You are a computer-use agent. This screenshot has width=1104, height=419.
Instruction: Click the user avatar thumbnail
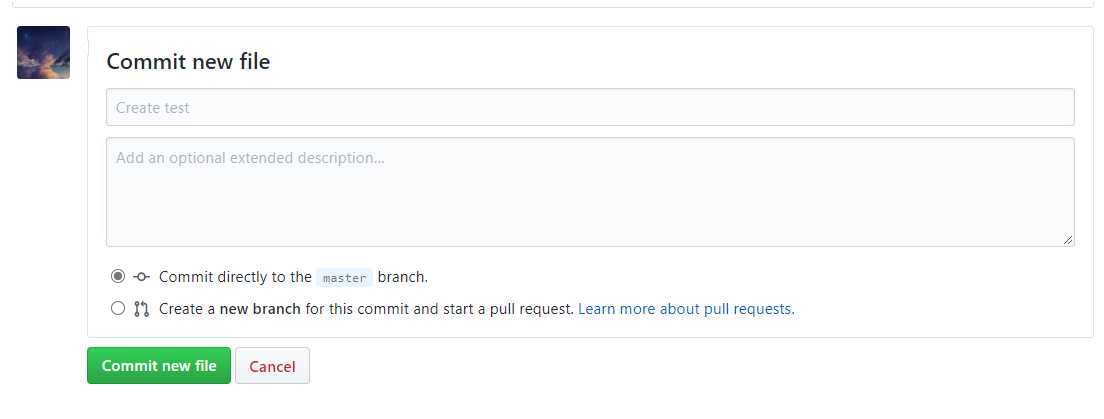44,53
